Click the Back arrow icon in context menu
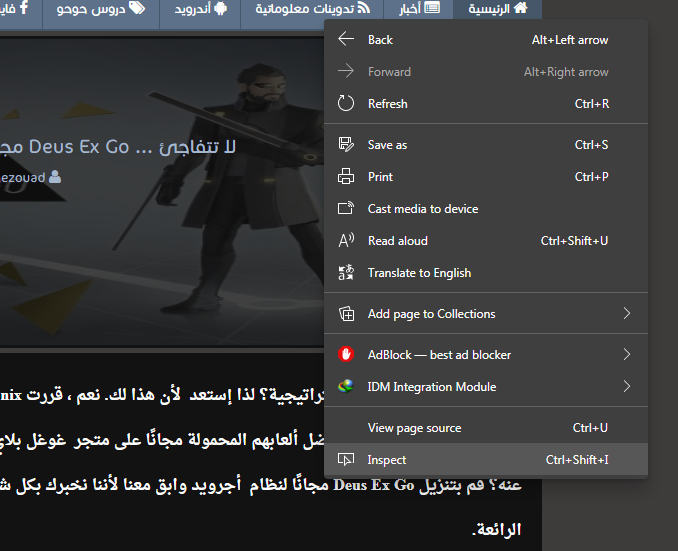 coord(347,40)
